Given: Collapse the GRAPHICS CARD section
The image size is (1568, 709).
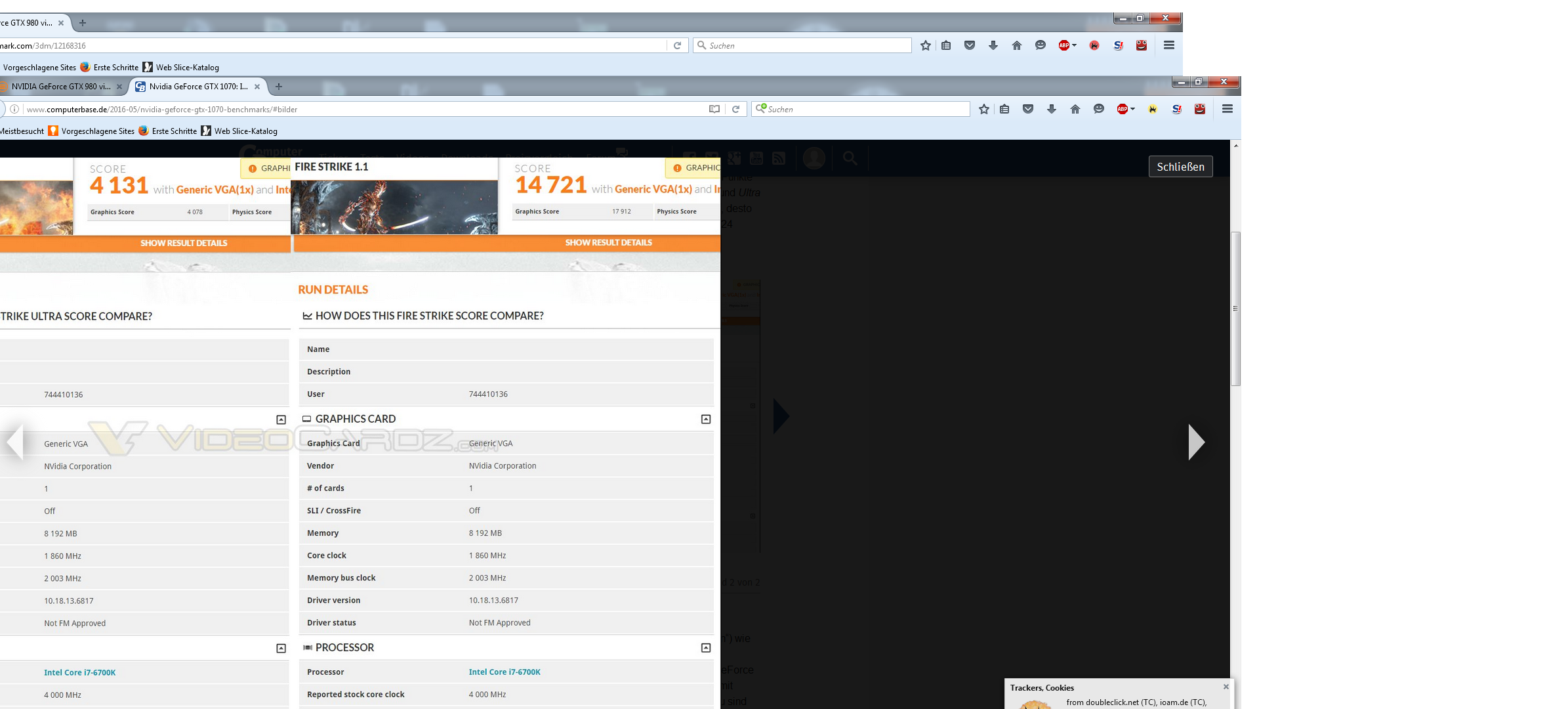Looking at the screenshot, I should (x=706, y=419).
